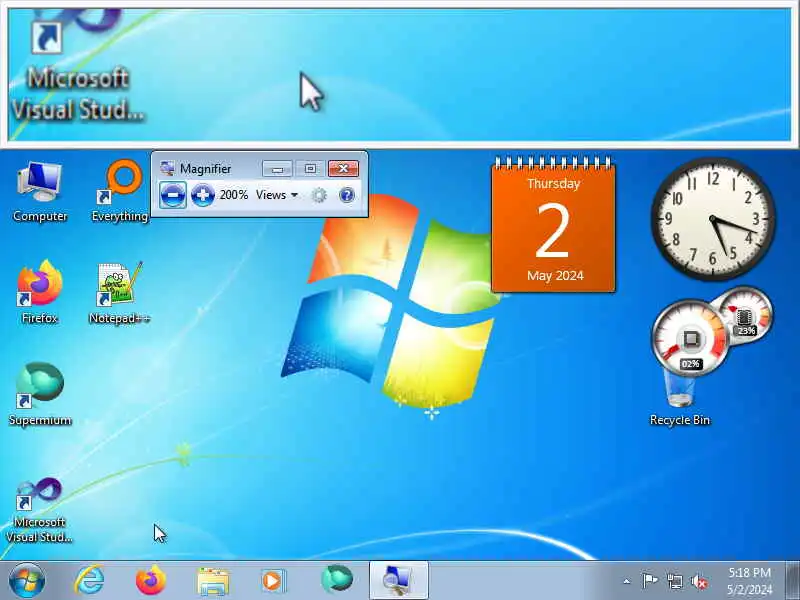Click the Magnifier taskbar button
This screenshot has width=800, height=600.
click(x=398, y=580)
